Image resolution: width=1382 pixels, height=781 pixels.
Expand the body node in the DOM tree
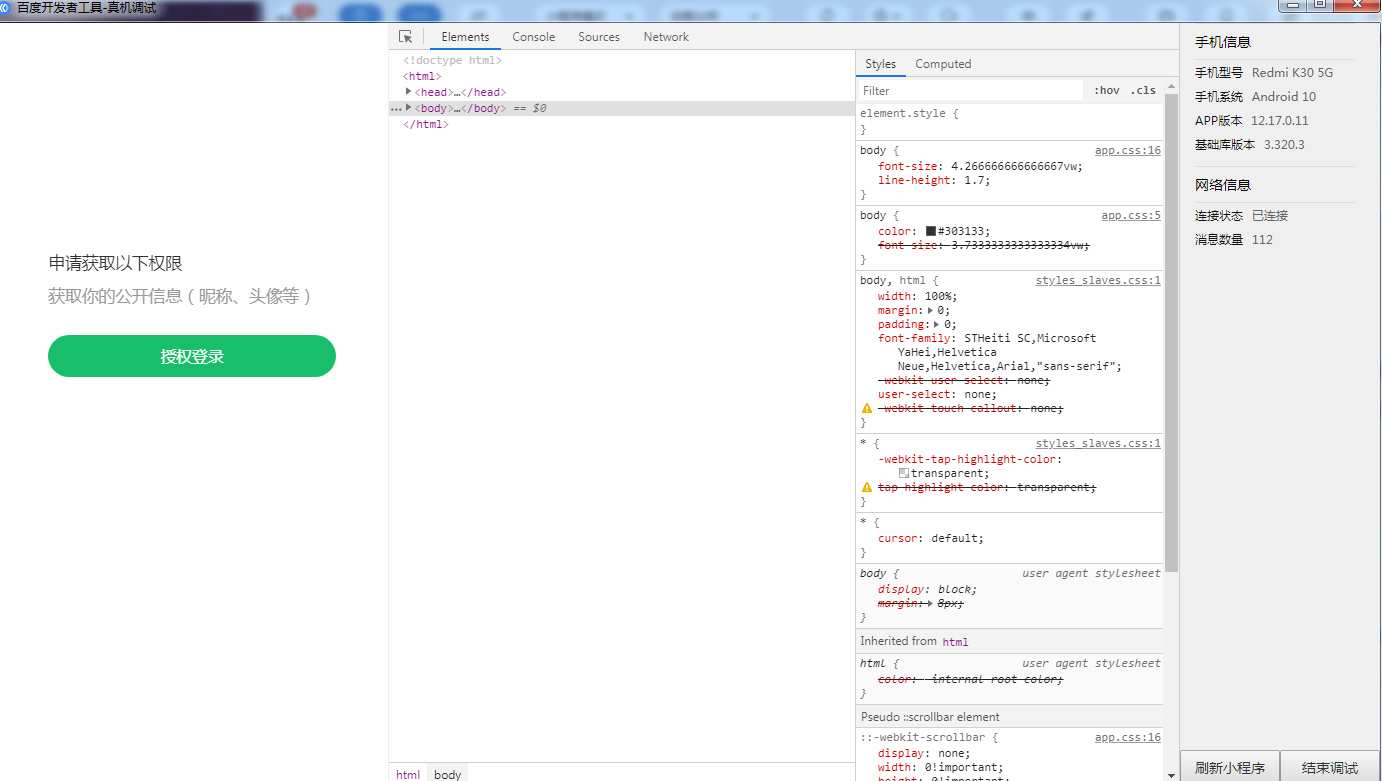tap(409, 108)
